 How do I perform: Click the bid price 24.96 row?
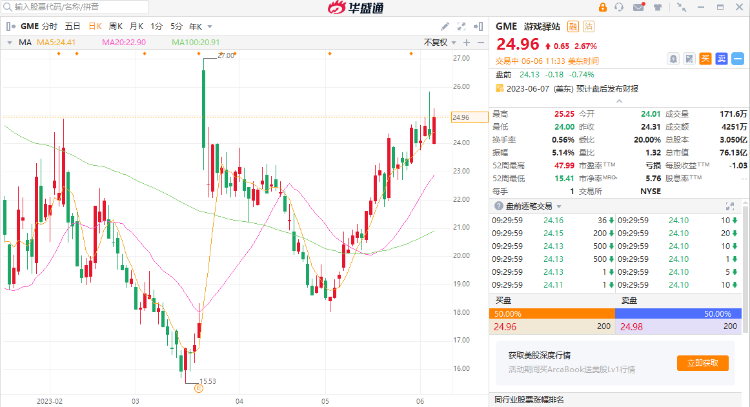(x=552, y=327)
